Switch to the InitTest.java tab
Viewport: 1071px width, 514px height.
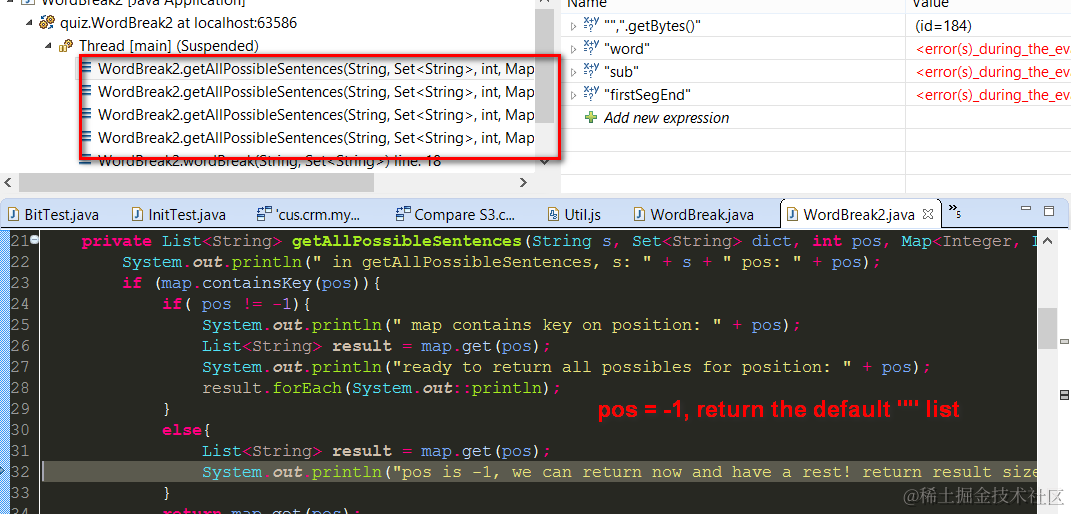[x=186, y=215]
